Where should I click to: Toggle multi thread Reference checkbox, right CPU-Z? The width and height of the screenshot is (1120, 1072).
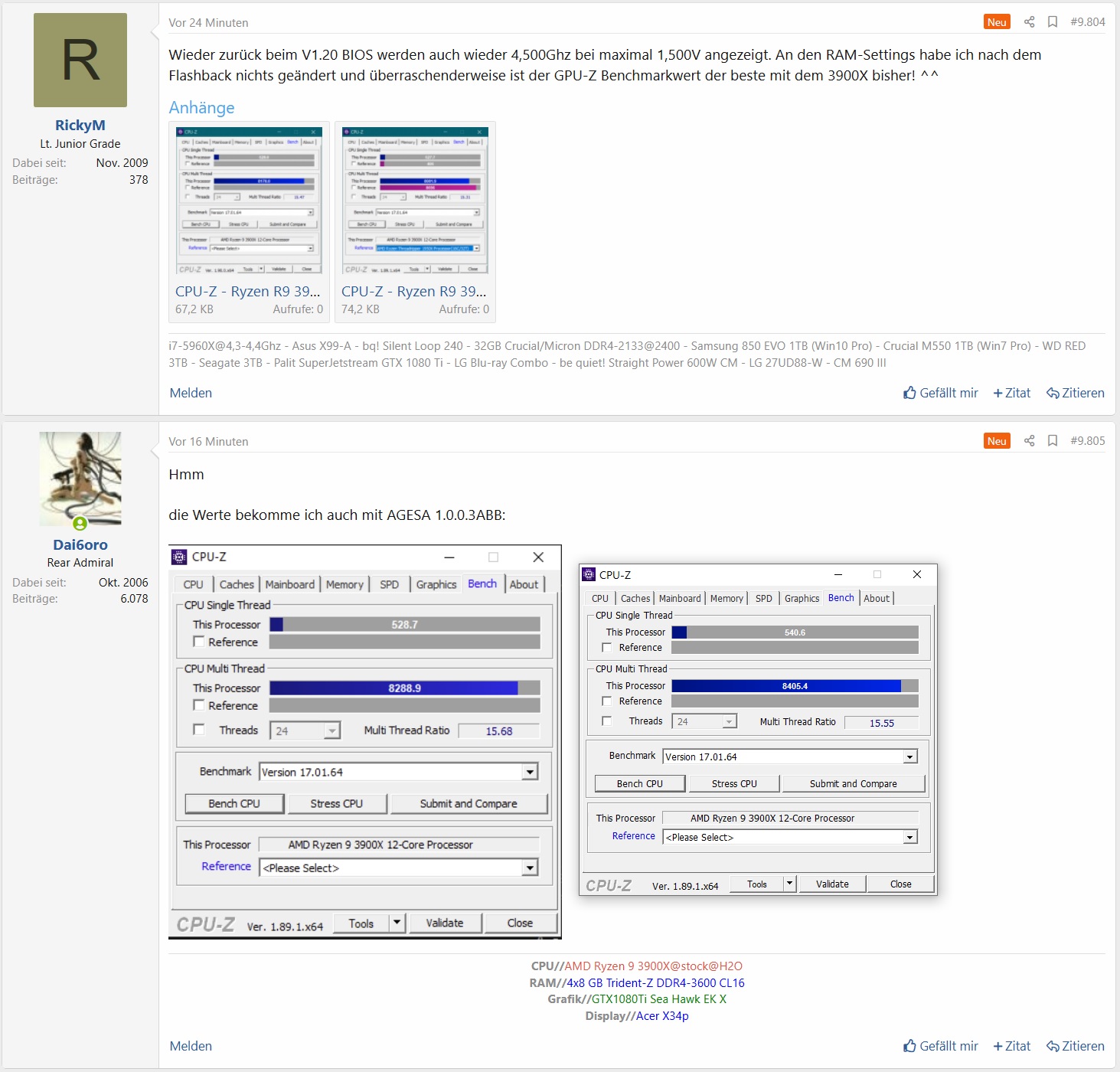pyautogui.click(x=606, y=701)
